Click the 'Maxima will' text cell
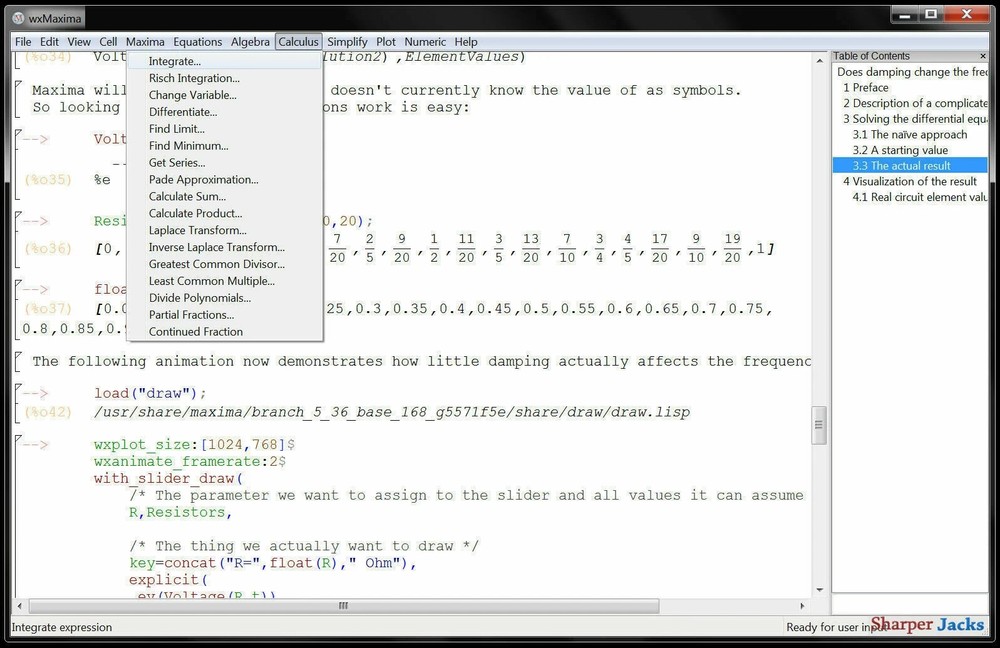 coord(386,98)
